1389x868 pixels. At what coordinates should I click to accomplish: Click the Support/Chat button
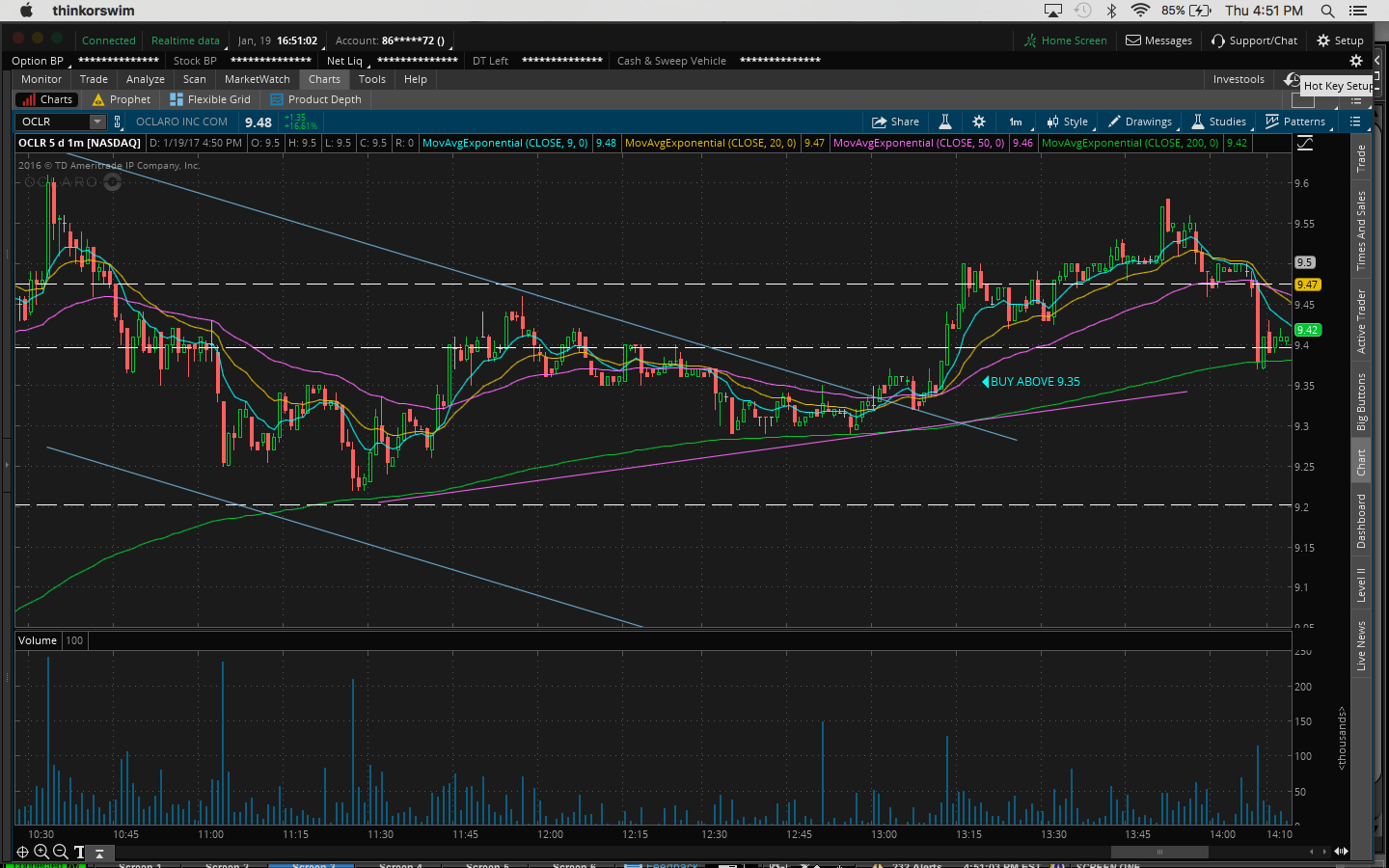pos(1254,41)
